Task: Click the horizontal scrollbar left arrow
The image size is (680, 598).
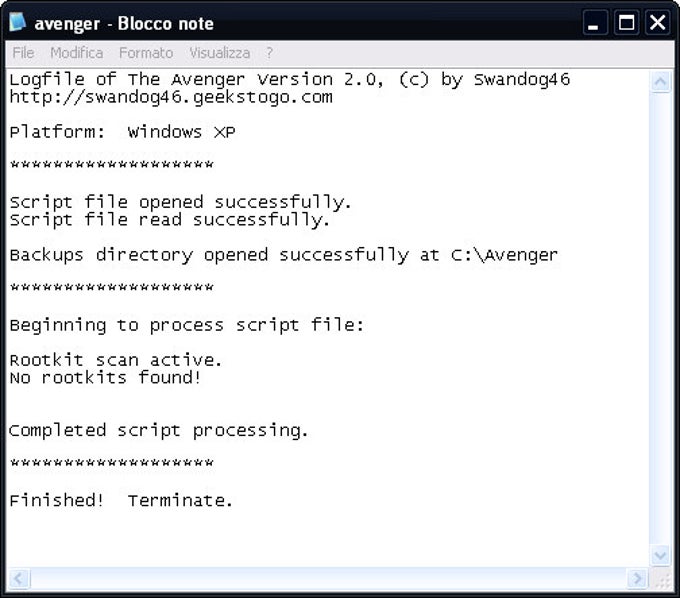Action: 18,578
